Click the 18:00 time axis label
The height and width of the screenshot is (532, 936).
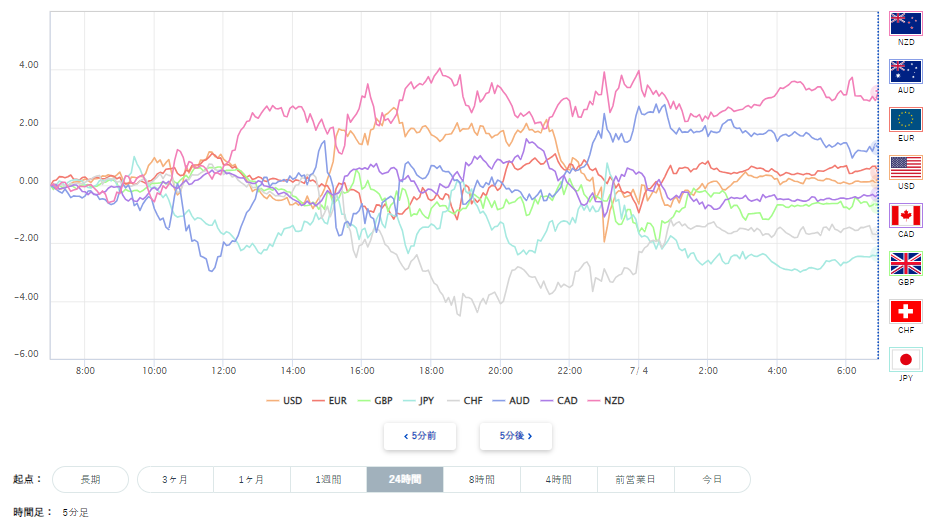point(431,371)
